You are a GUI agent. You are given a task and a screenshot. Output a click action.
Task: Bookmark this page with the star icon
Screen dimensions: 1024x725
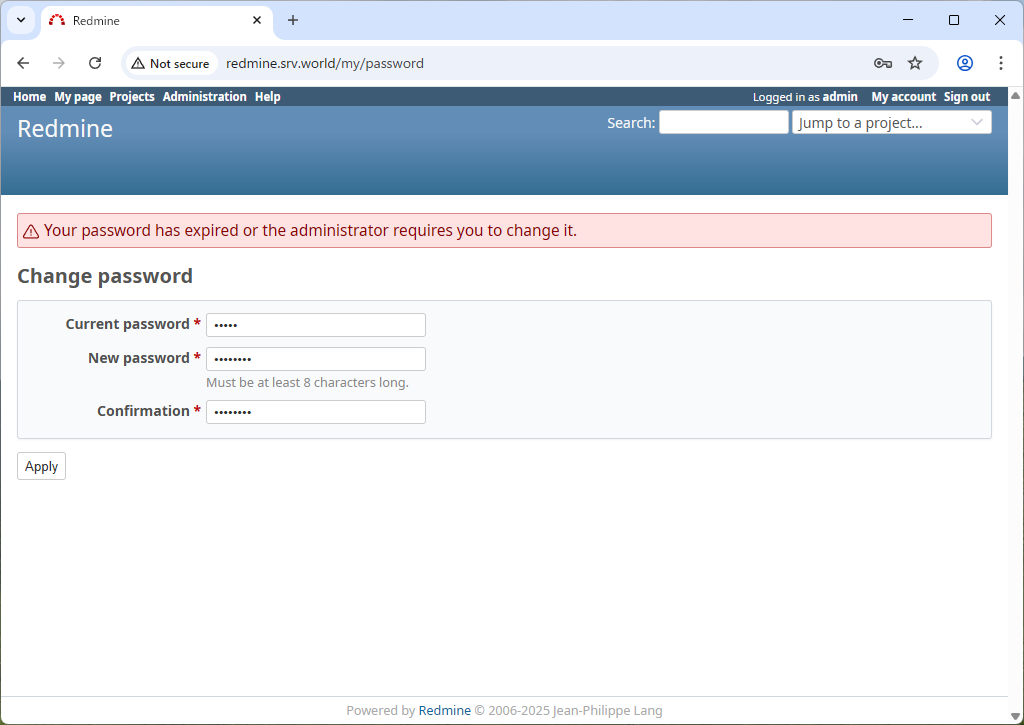coord(915,63)
